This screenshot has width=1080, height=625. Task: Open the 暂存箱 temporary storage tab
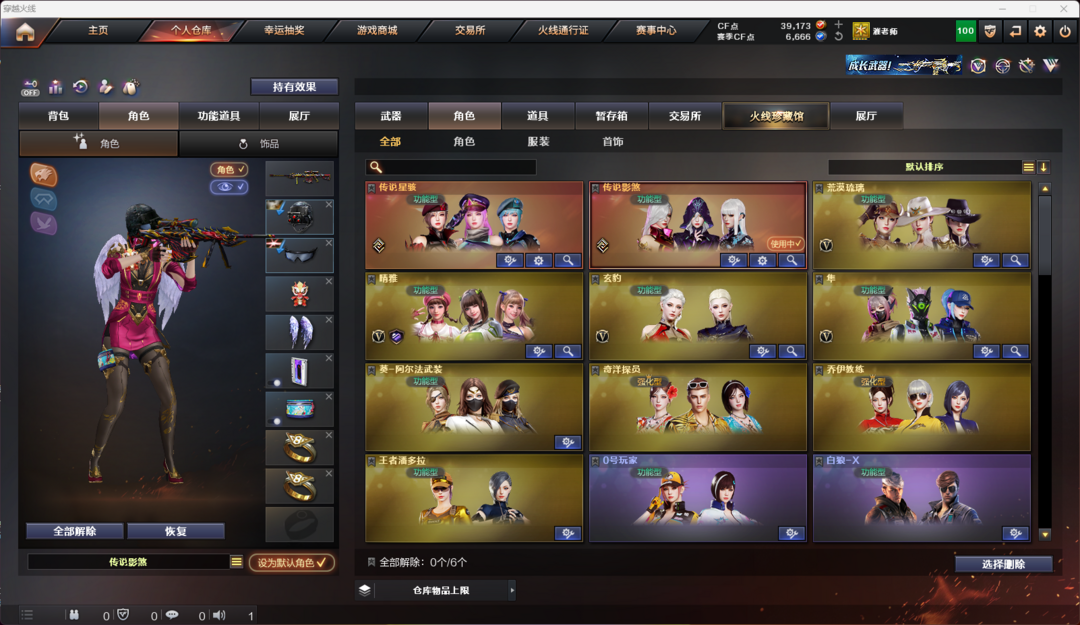click(x=611, y=116)
